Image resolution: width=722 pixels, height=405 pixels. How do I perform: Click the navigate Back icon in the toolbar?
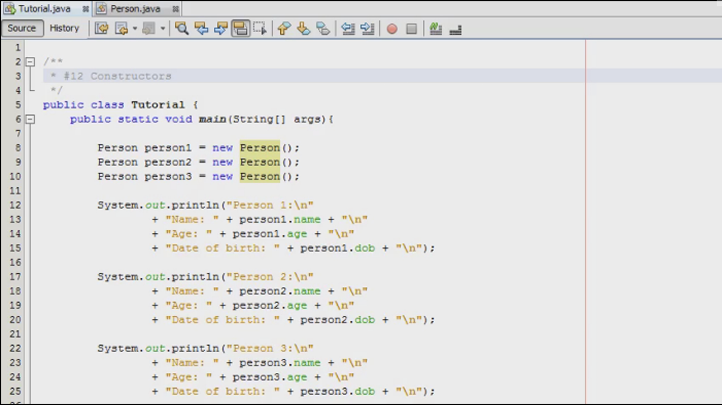point(122,29)
